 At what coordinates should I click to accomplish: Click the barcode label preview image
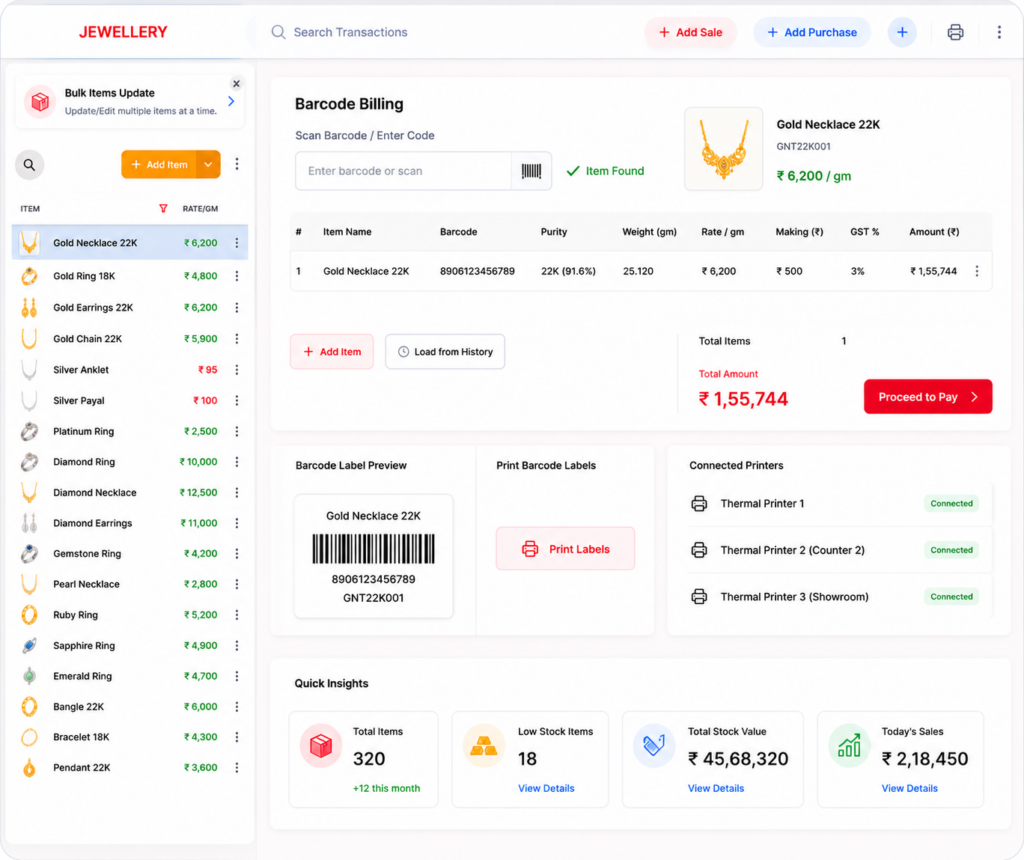point(373,549)
